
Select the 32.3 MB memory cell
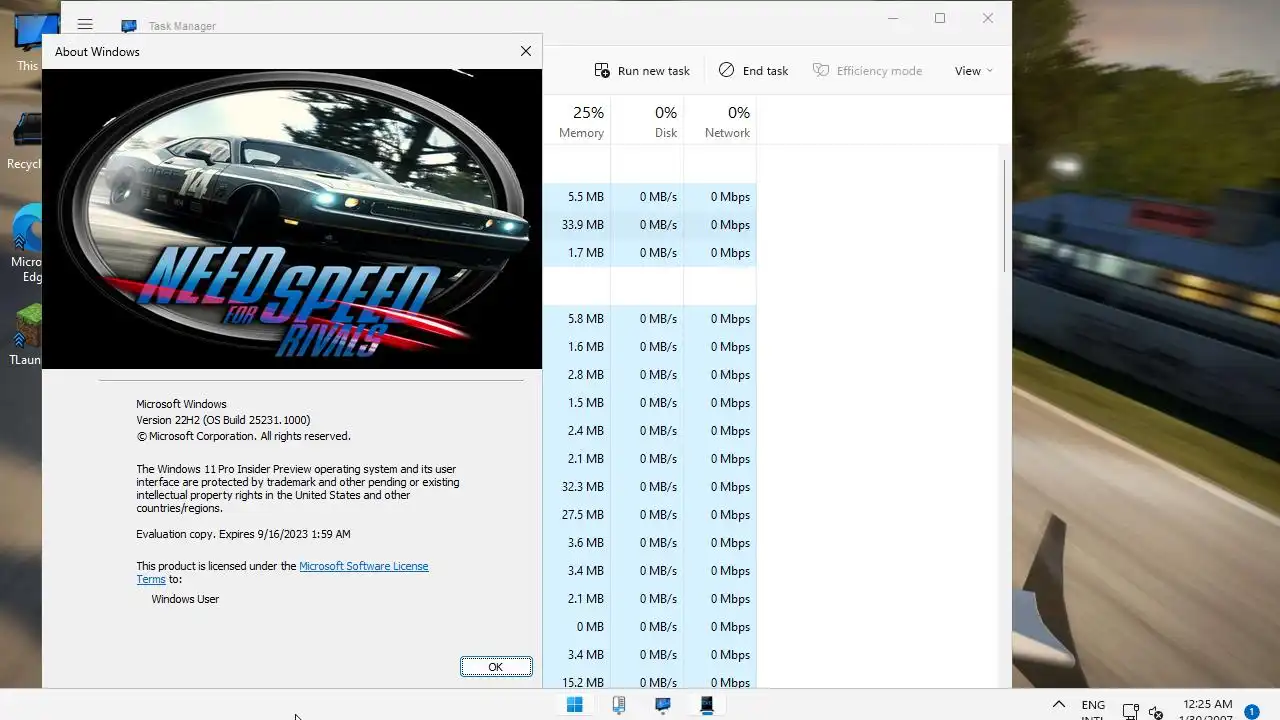[577, 487]
